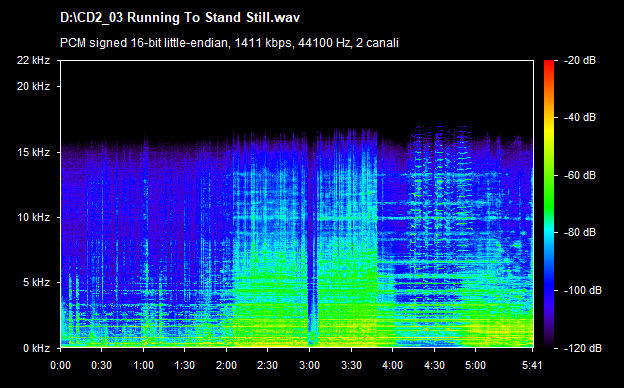Click the -120 dB bottom scale label
624x388 pixels.
(x=583, y=348)
